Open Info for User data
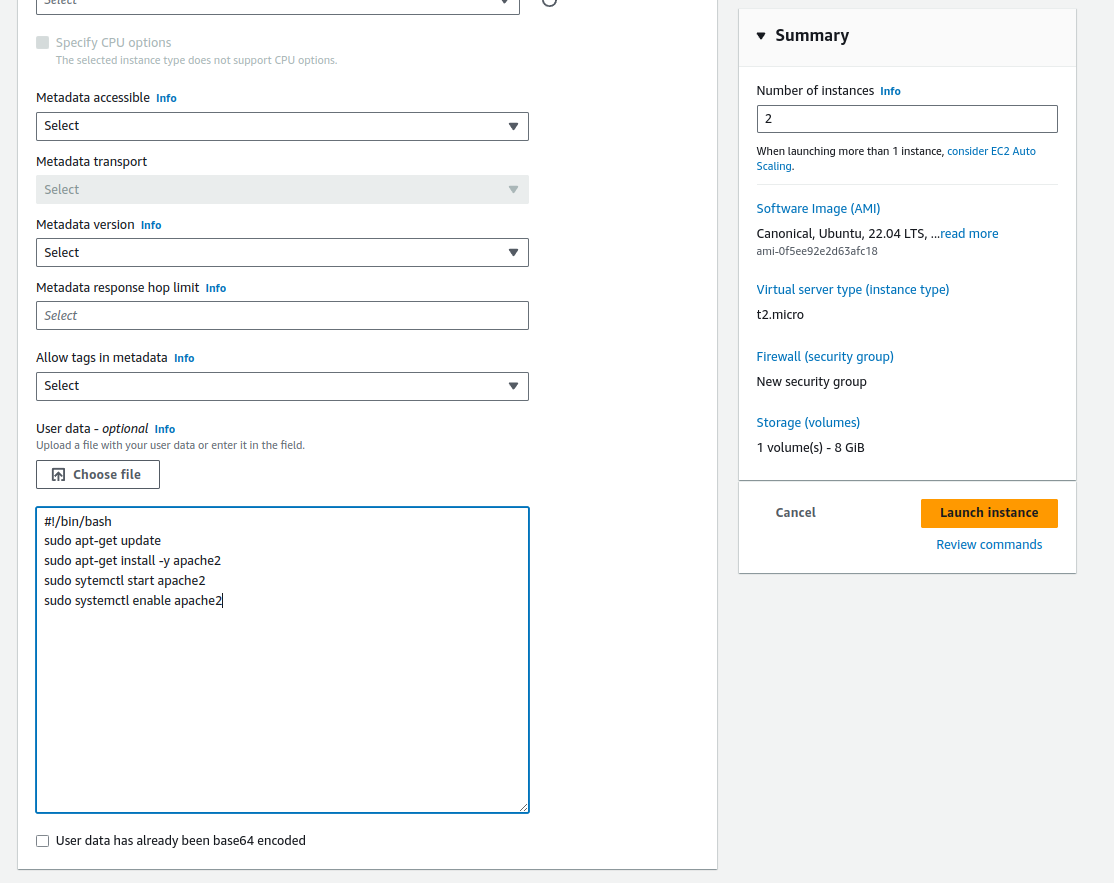1114x883 pixels. [x=165, y=429]
